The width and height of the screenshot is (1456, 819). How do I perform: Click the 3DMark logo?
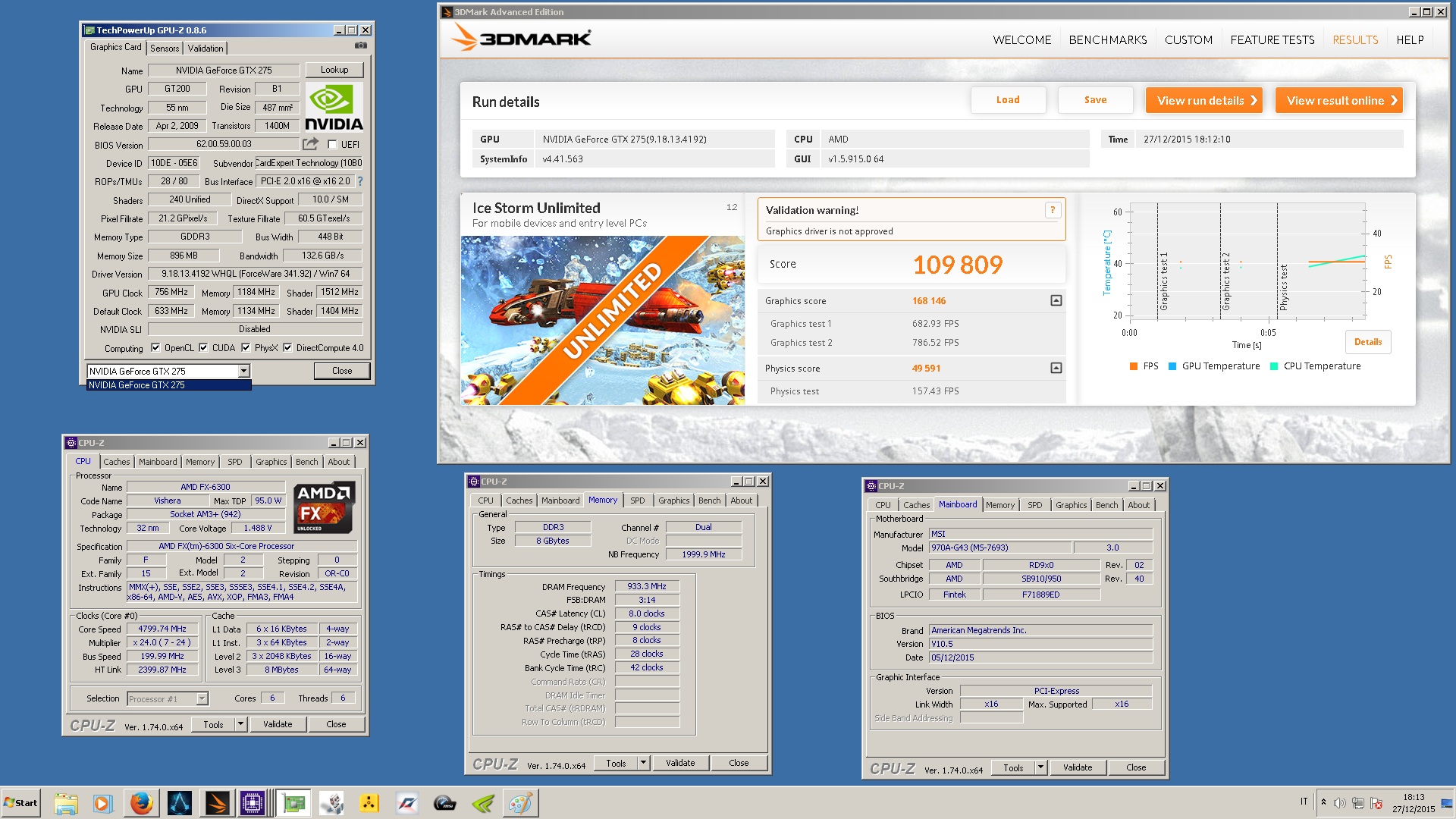(520, 38)
